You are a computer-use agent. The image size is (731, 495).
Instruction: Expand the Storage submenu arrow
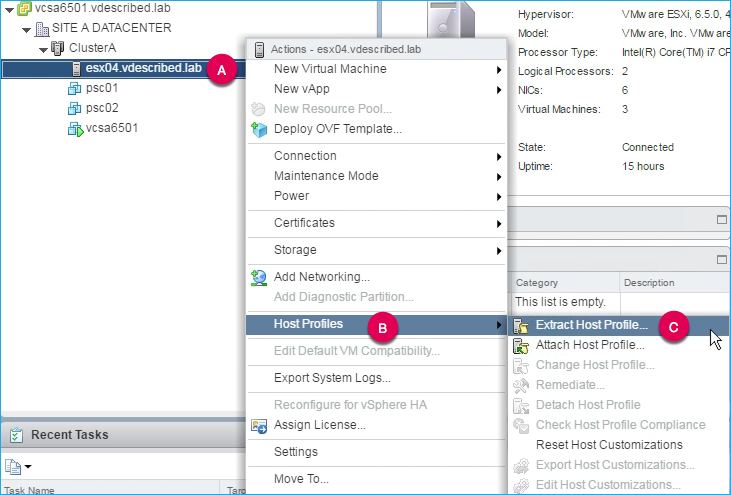pyautogui.click(x=499, y=251)
